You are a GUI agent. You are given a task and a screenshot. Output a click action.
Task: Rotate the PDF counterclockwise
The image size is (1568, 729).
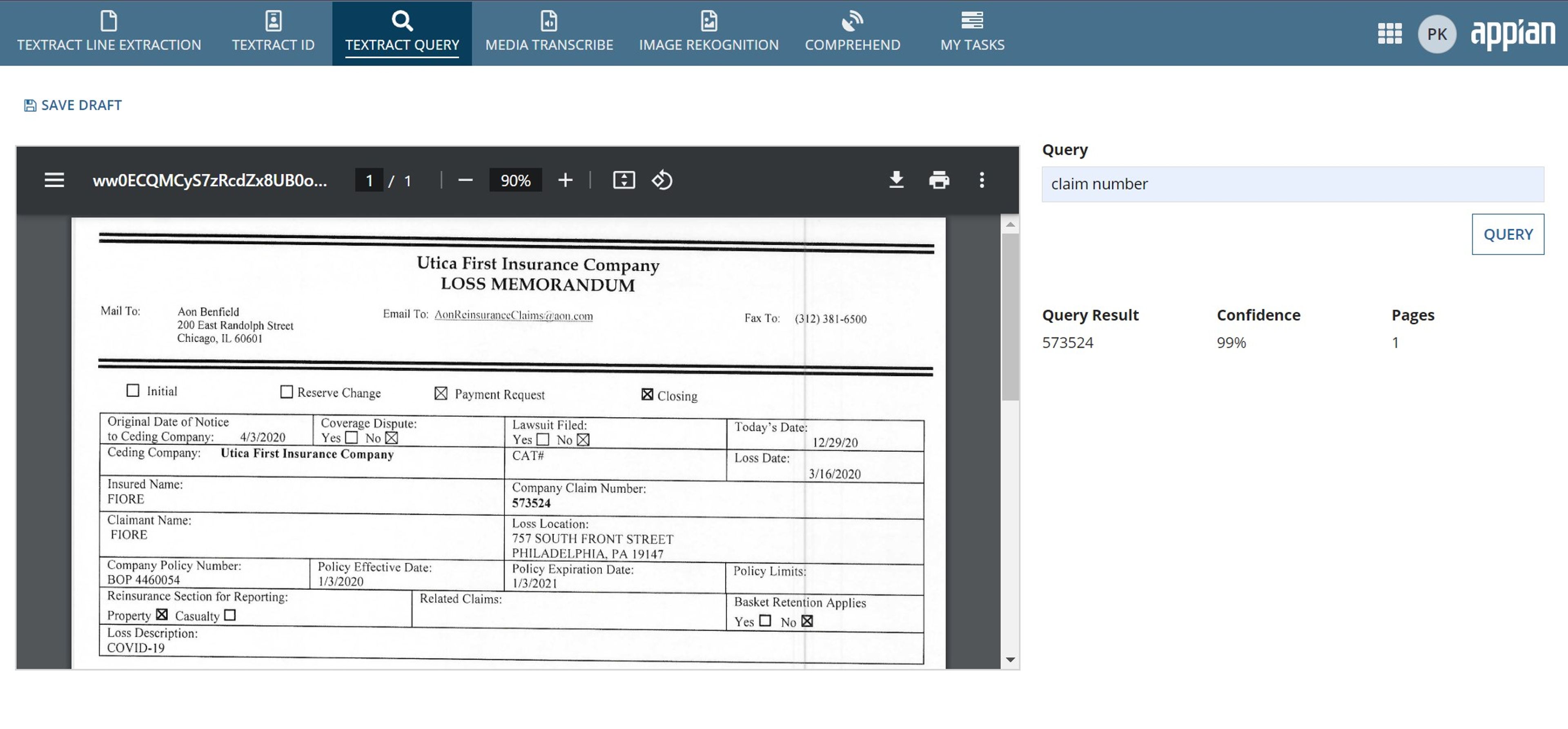coord(661,180)
